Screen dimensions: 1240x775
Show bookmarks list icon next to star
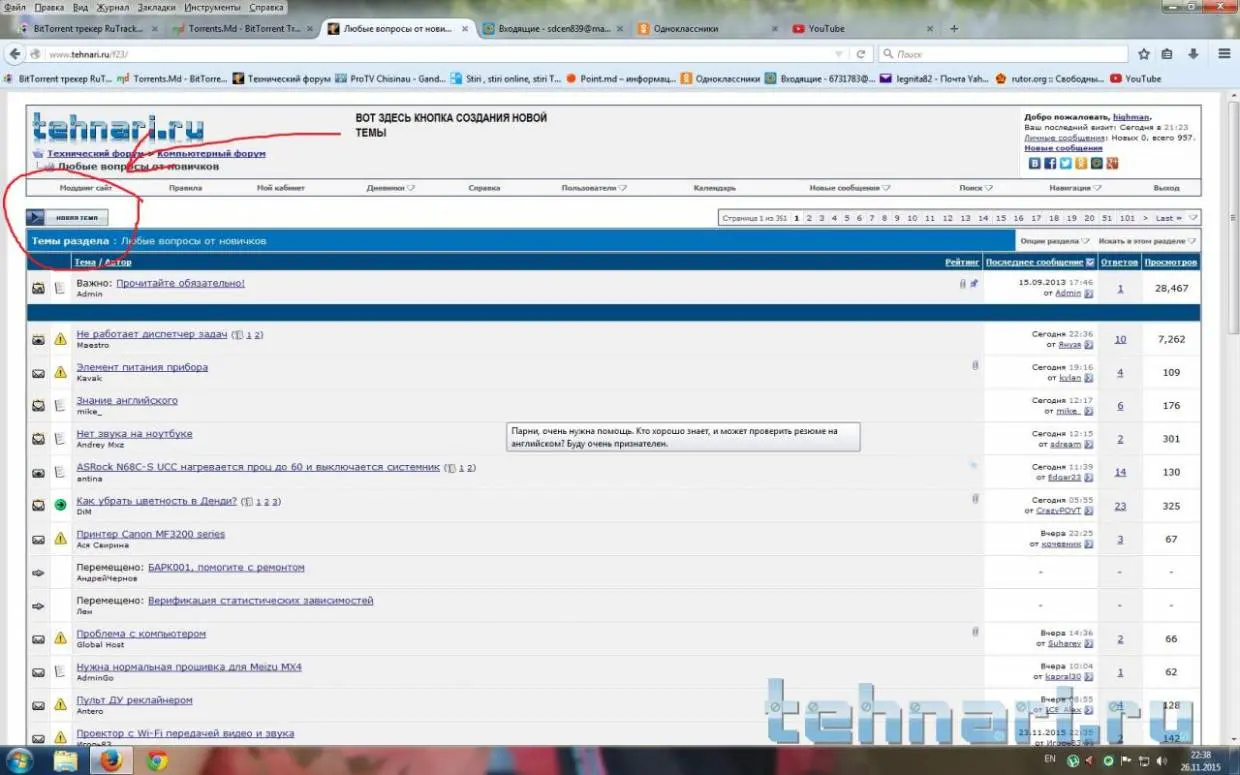tap(1168, 54)
